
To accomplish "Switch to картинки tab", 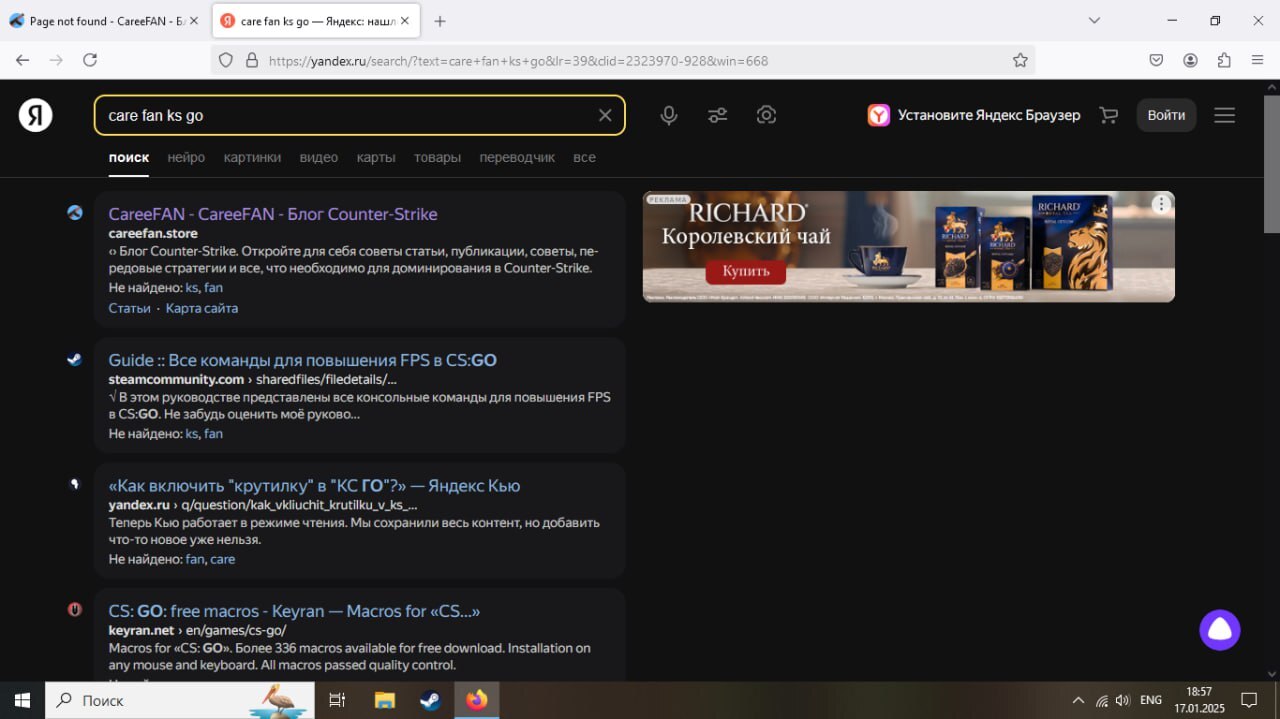I will click(x=252, y=157).
